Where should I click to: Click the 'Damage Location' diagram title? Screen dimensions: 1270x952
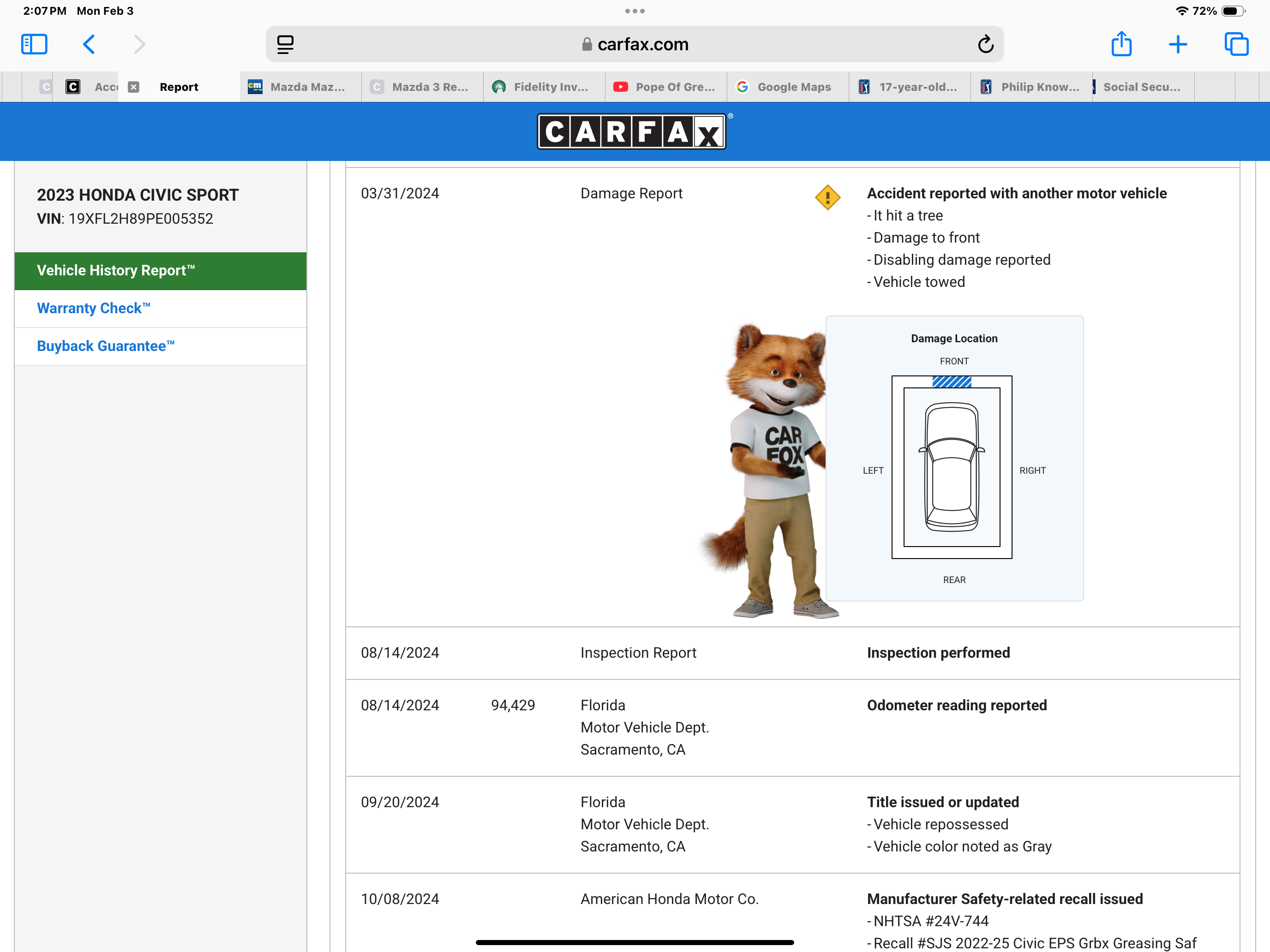point(954,339)
